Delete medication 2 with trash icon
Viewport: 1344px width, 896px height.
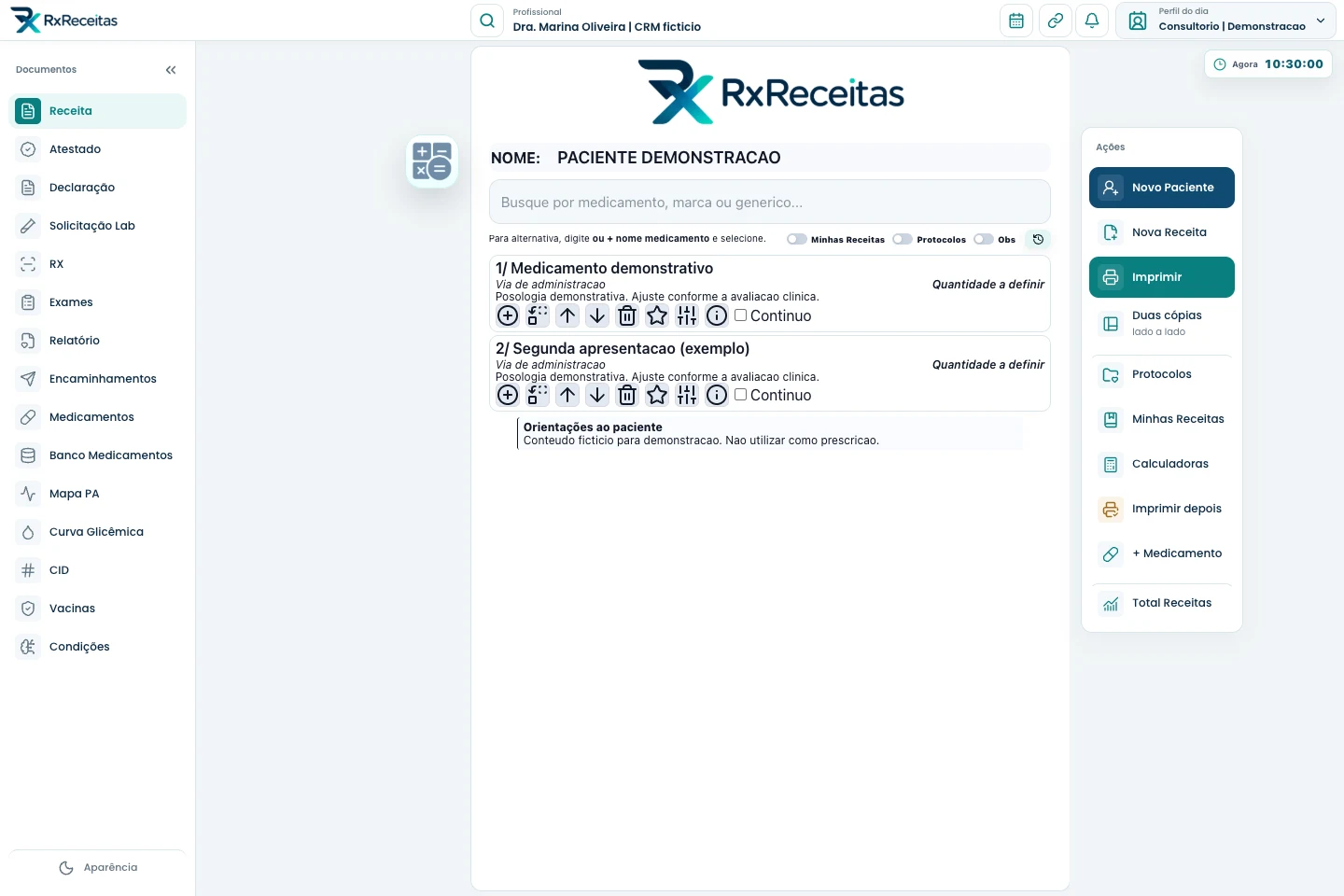[627, 395]
